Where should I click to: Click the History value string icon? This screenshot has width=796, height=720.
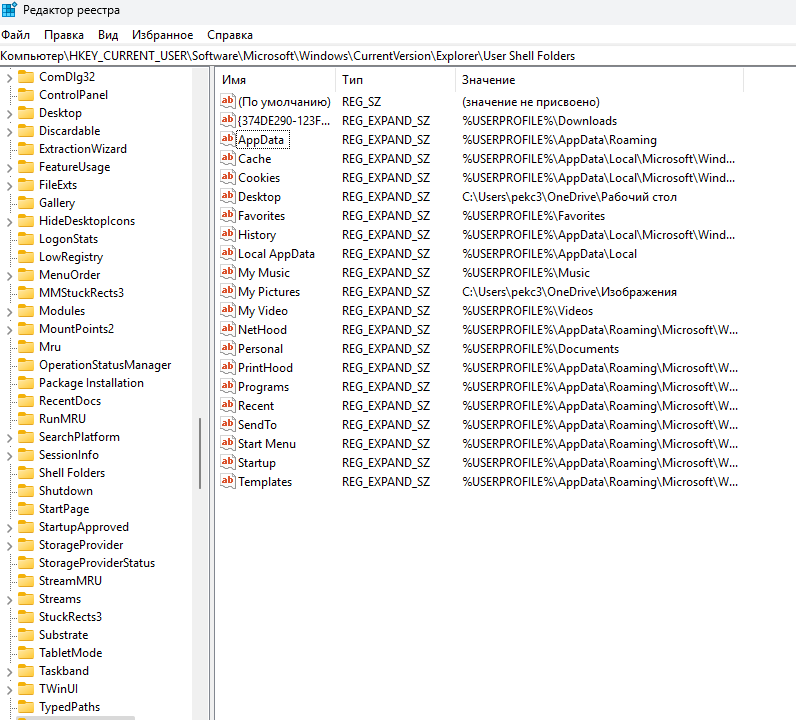tap(227, 234)
